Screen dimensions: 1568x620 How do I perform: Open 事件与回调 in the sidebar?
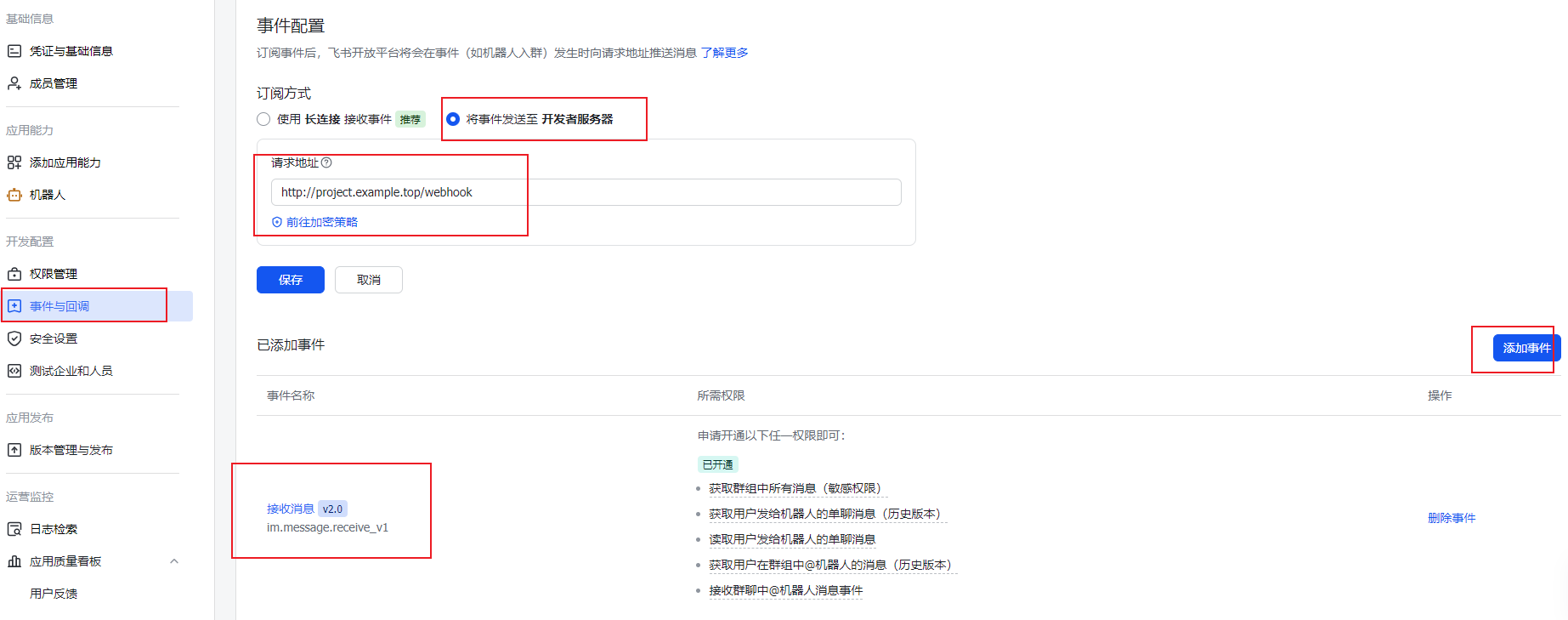pyautogui.click(x=59, y=306)
